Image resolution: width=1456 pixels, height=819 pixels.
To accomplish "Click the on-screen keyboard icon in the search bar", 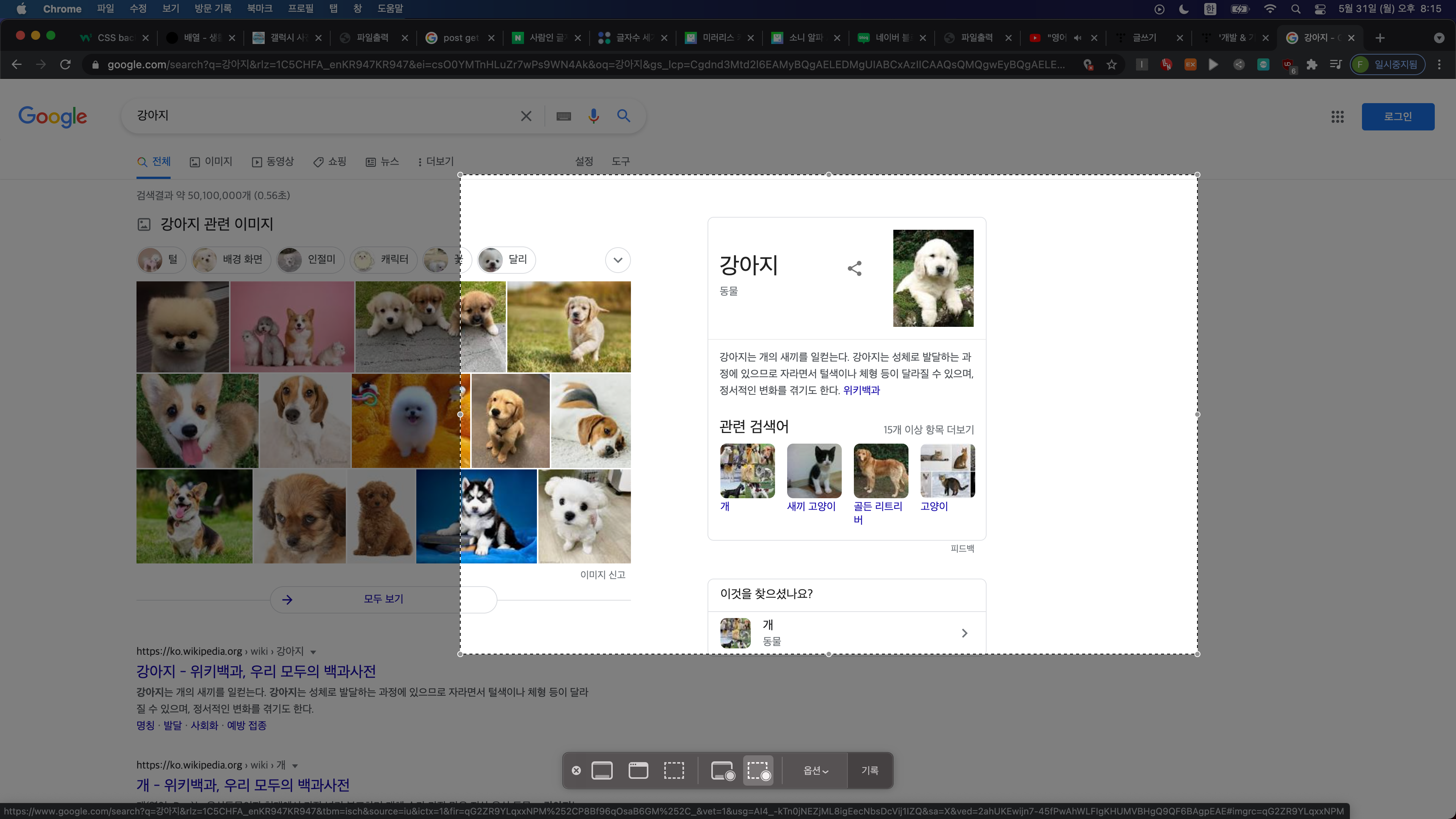I will (563, 116).
